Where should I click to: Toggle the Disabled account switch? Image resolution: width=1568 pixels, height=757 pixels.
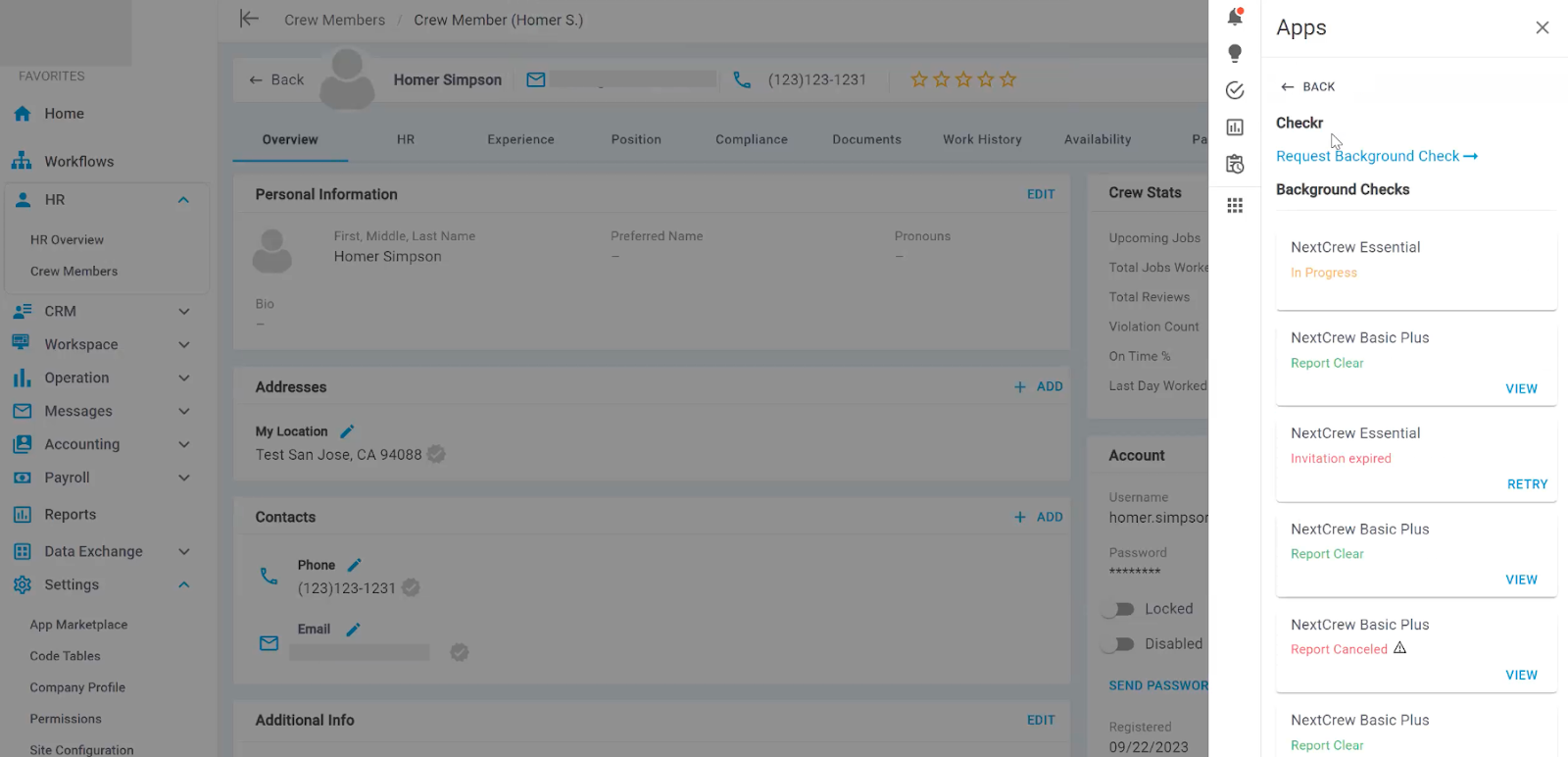[x=1117, y=644]
